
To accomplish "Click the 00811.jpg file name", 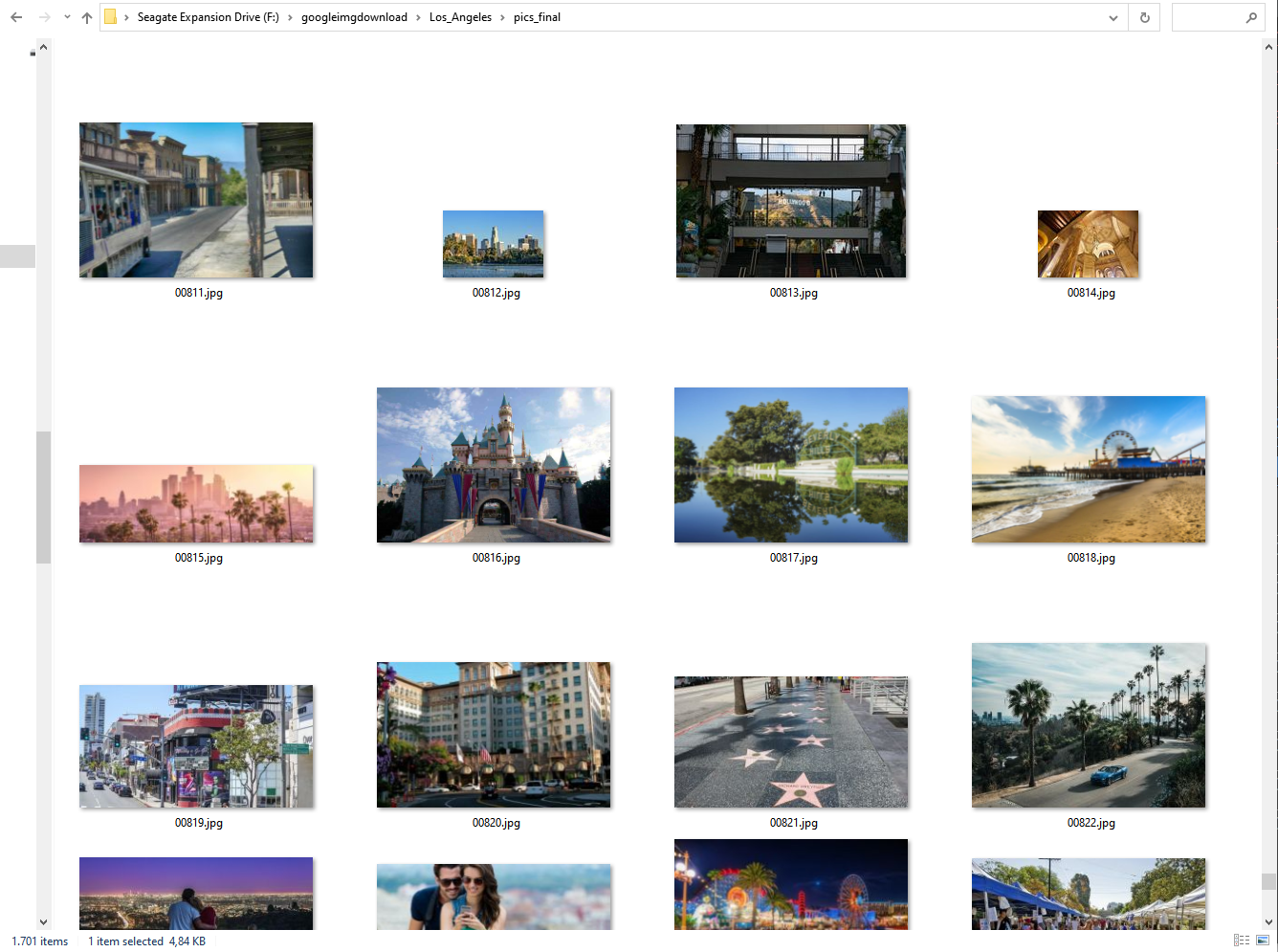I will tap(199, 293).
